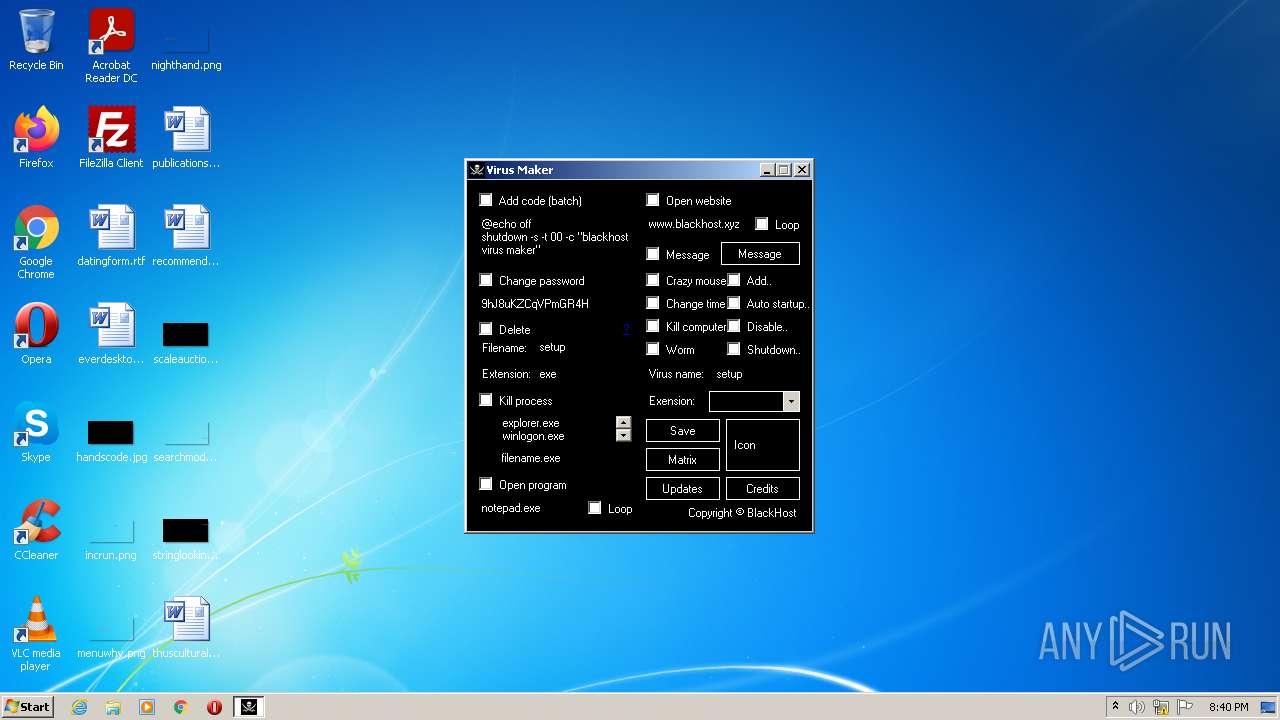The image size is (1280, 720).
Task: Select the FileZilla Client shortcut
Action: [111, 138]
